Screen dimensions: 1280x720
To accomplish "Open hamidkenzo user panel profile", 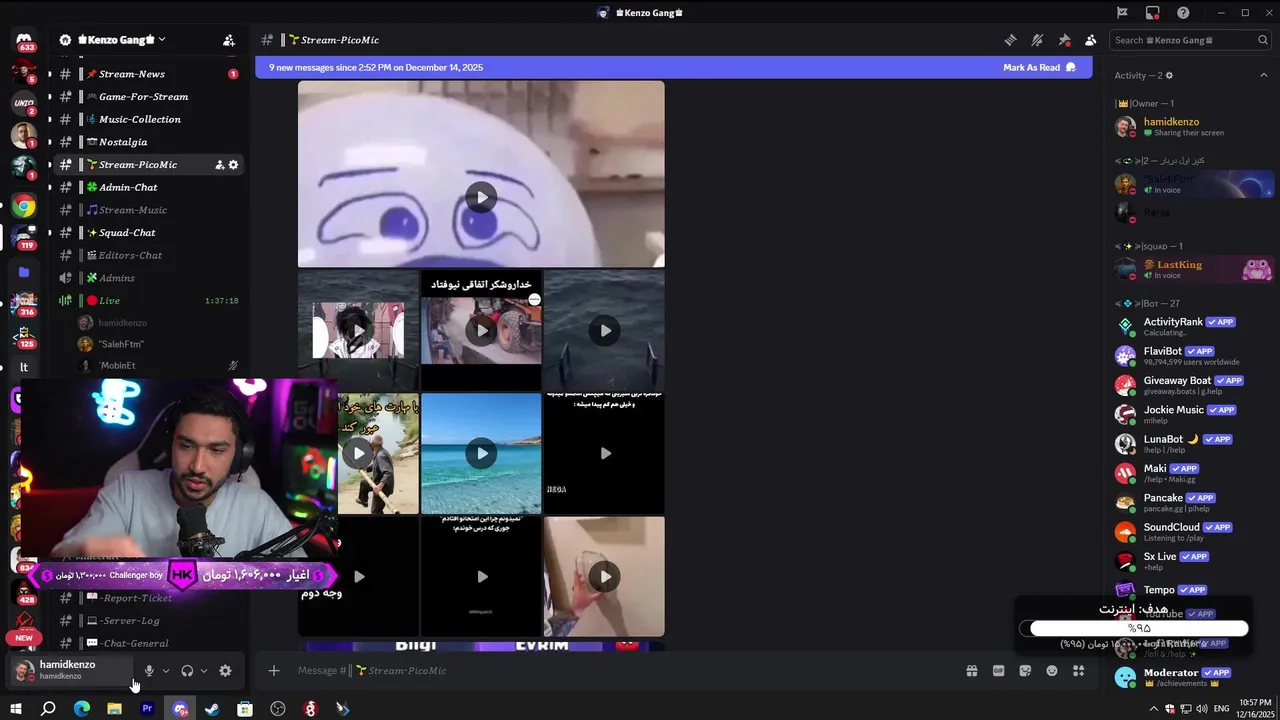I will point(70,670).
